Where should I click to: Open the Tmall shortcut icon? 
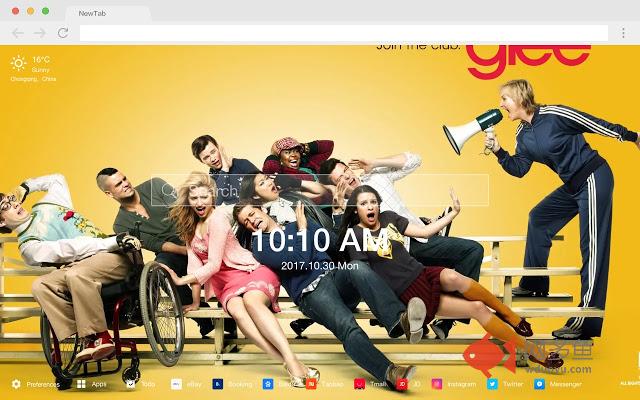pos(360,384)
